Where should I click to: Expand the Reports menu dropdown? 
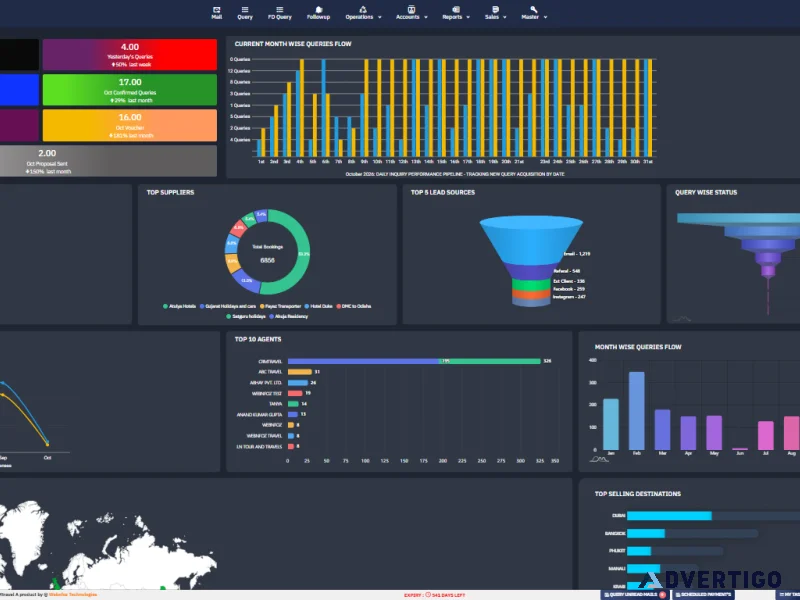click(456, 13)
